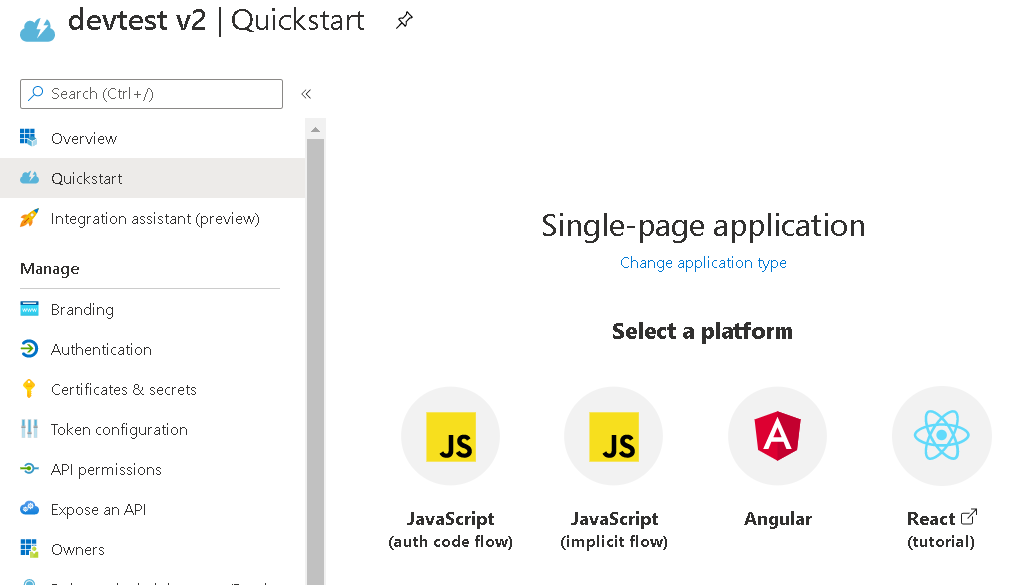
Task: Select the React platform icon
Action: pos(941,436)
